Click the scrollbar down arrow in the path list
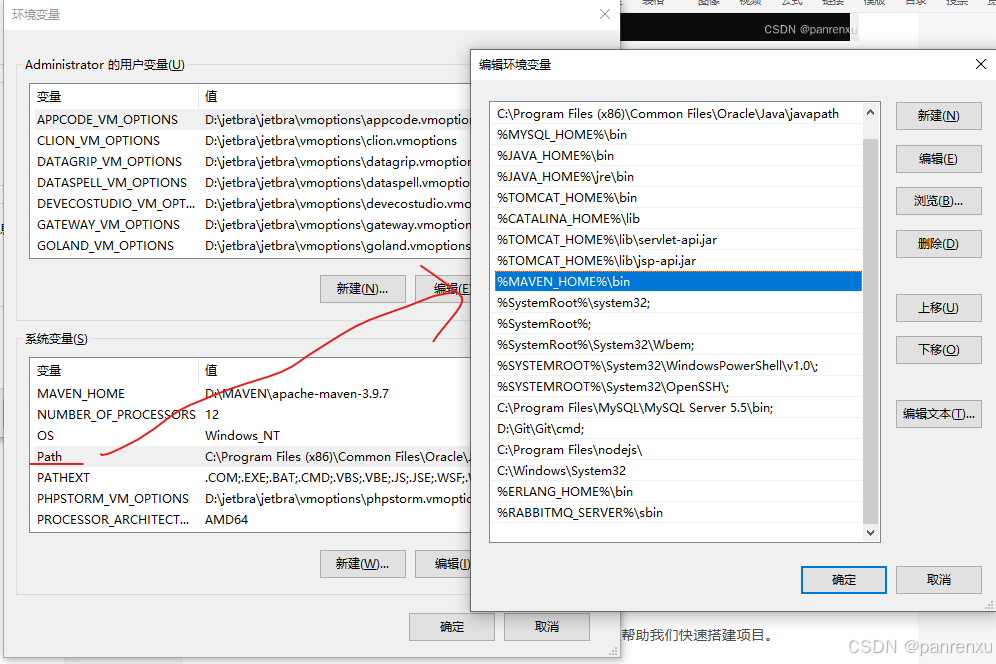 coord(869,533)
